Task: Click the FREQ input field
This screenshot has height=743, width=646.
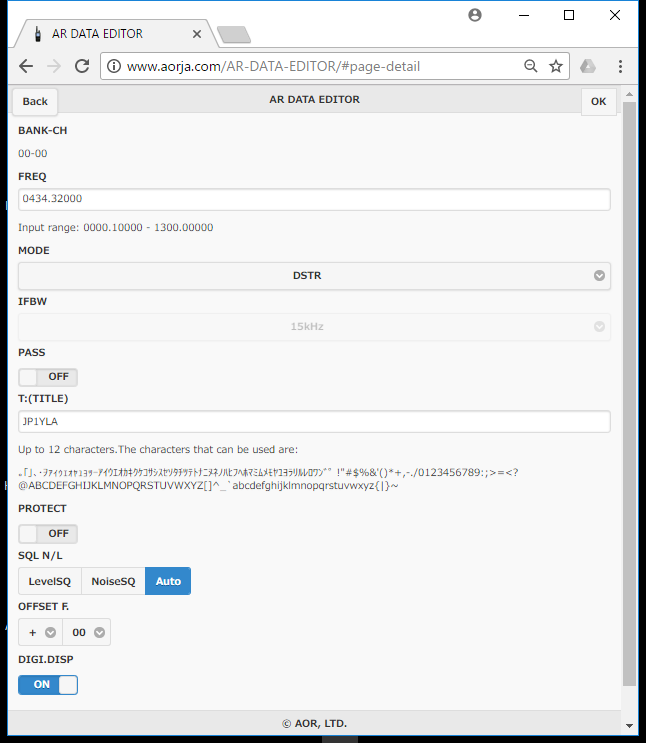Action: [x=314, y=199]
